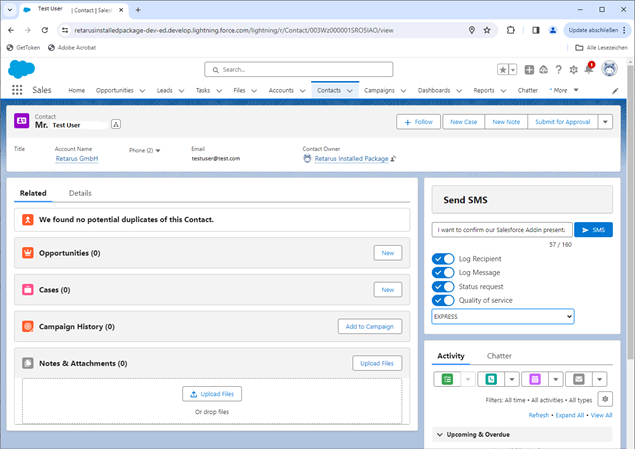The height and width of the screenshot is (449, 635).
Task: Disable the Log Recipient toggle
Action: pyautogui.click(x=443, y=259)
